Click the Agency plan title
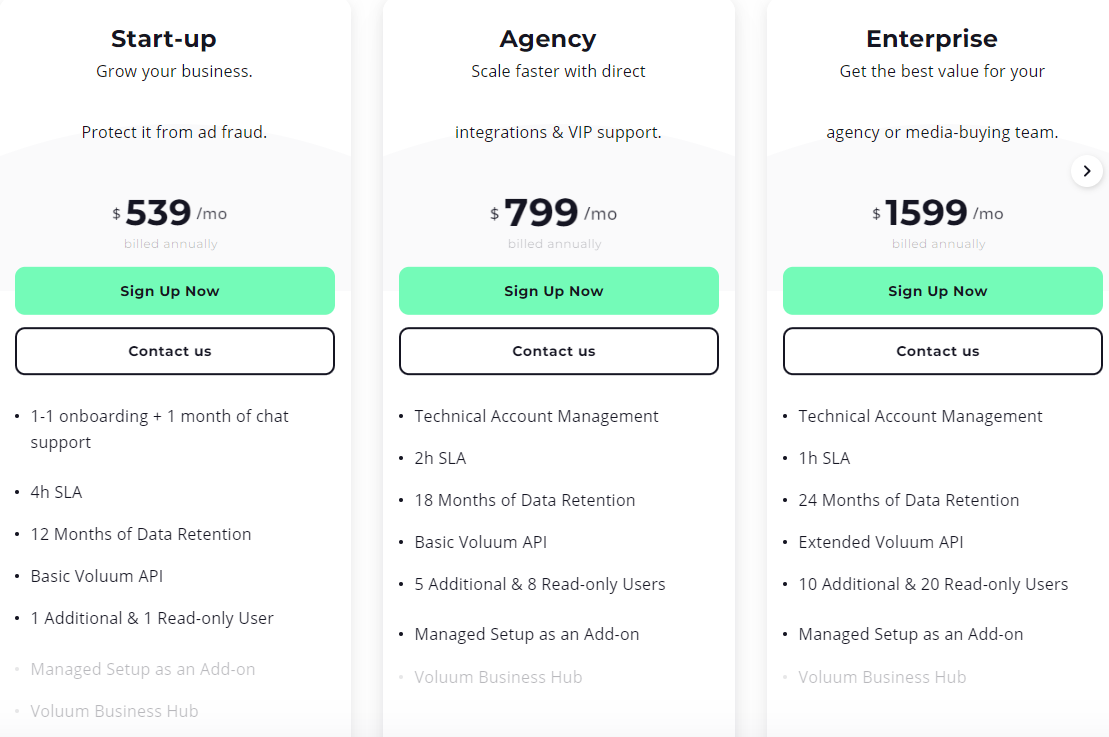The image size is (1109, 737). (548, 39)
